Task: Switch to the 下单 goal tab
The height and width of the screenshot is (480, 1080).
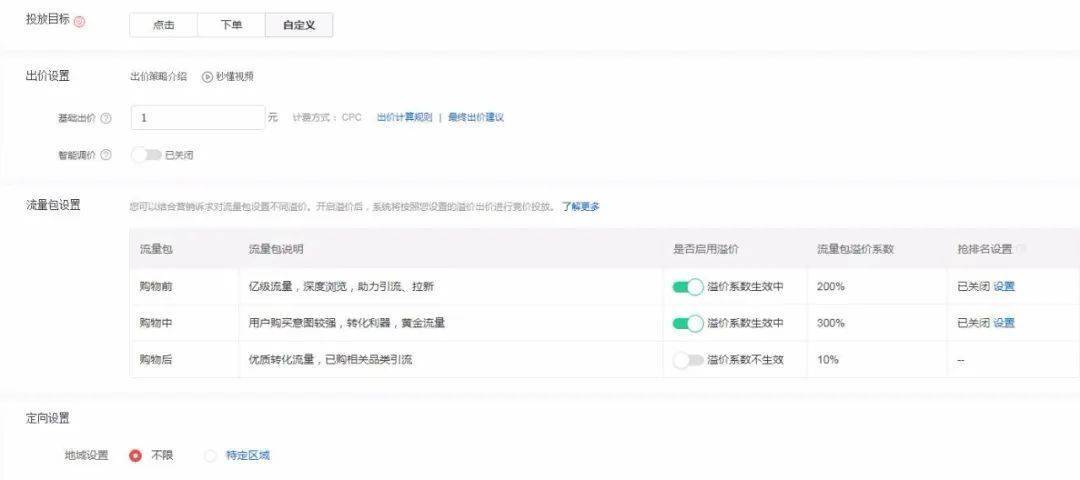Action: coord(231,25)
